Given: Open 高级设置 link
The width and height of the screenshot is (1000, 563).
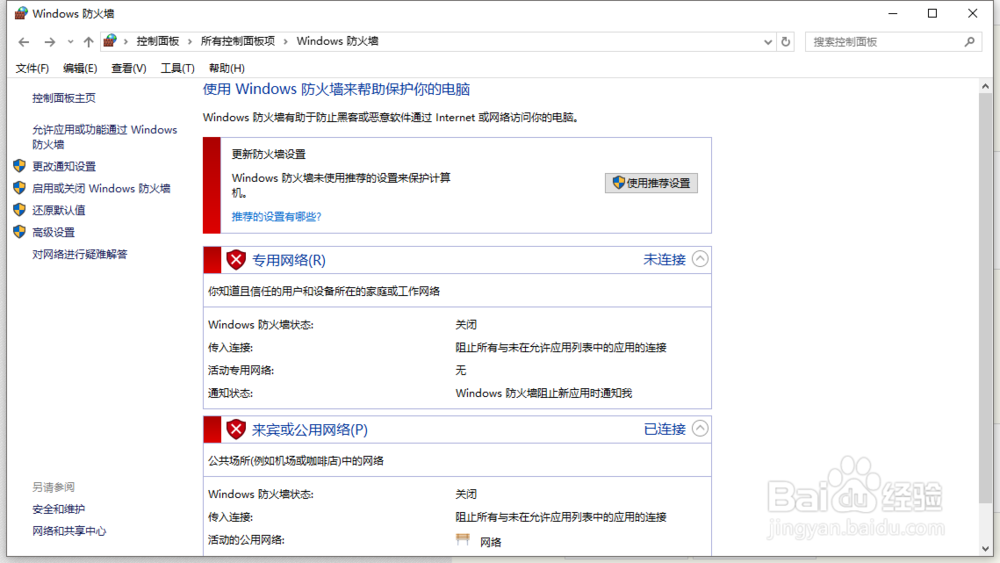Looking at the screenshot, I should 54,233.
